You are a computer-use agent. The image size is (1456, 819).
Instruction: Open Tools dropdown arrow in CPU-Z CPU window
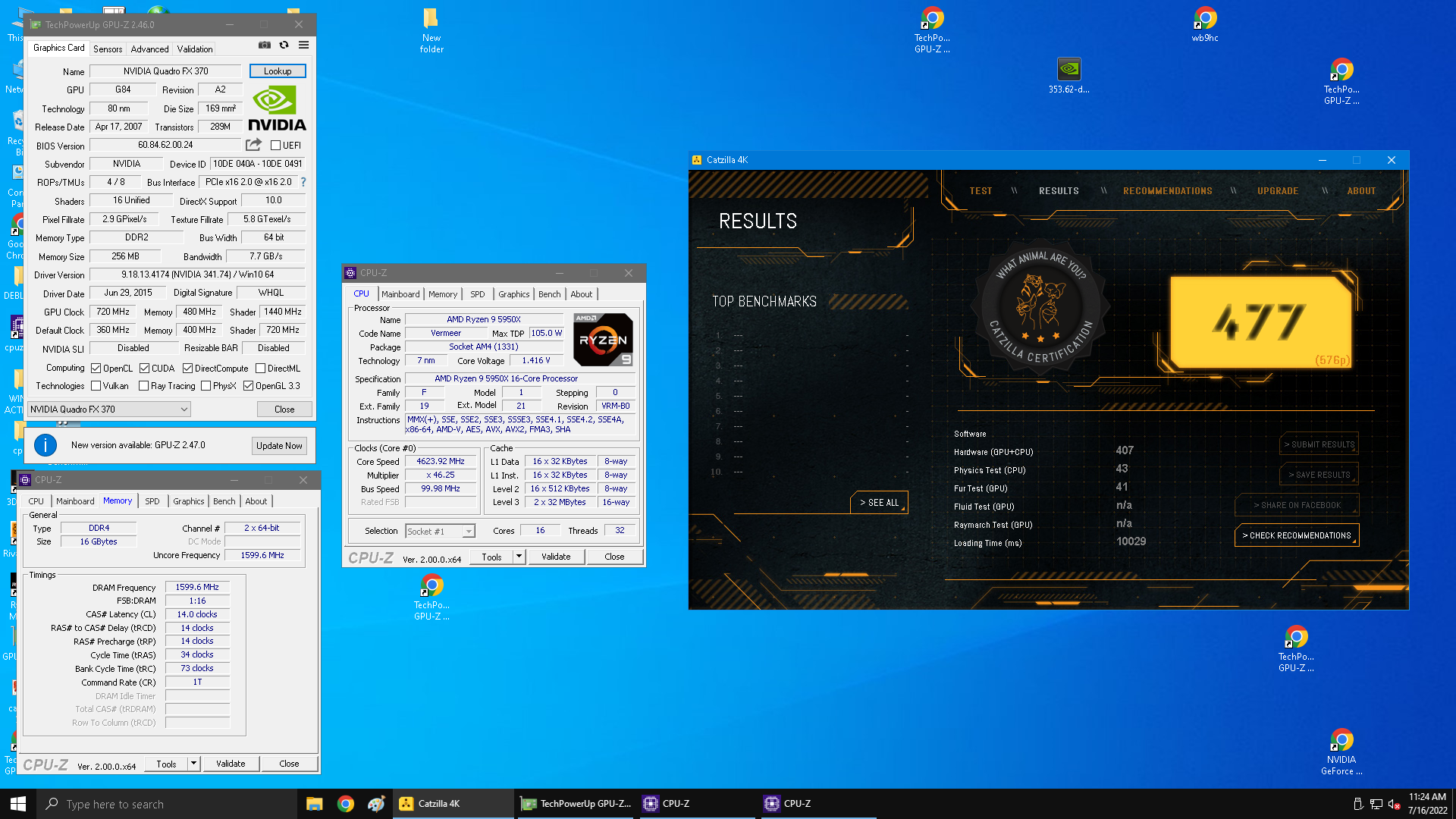(x=519, y=557)
